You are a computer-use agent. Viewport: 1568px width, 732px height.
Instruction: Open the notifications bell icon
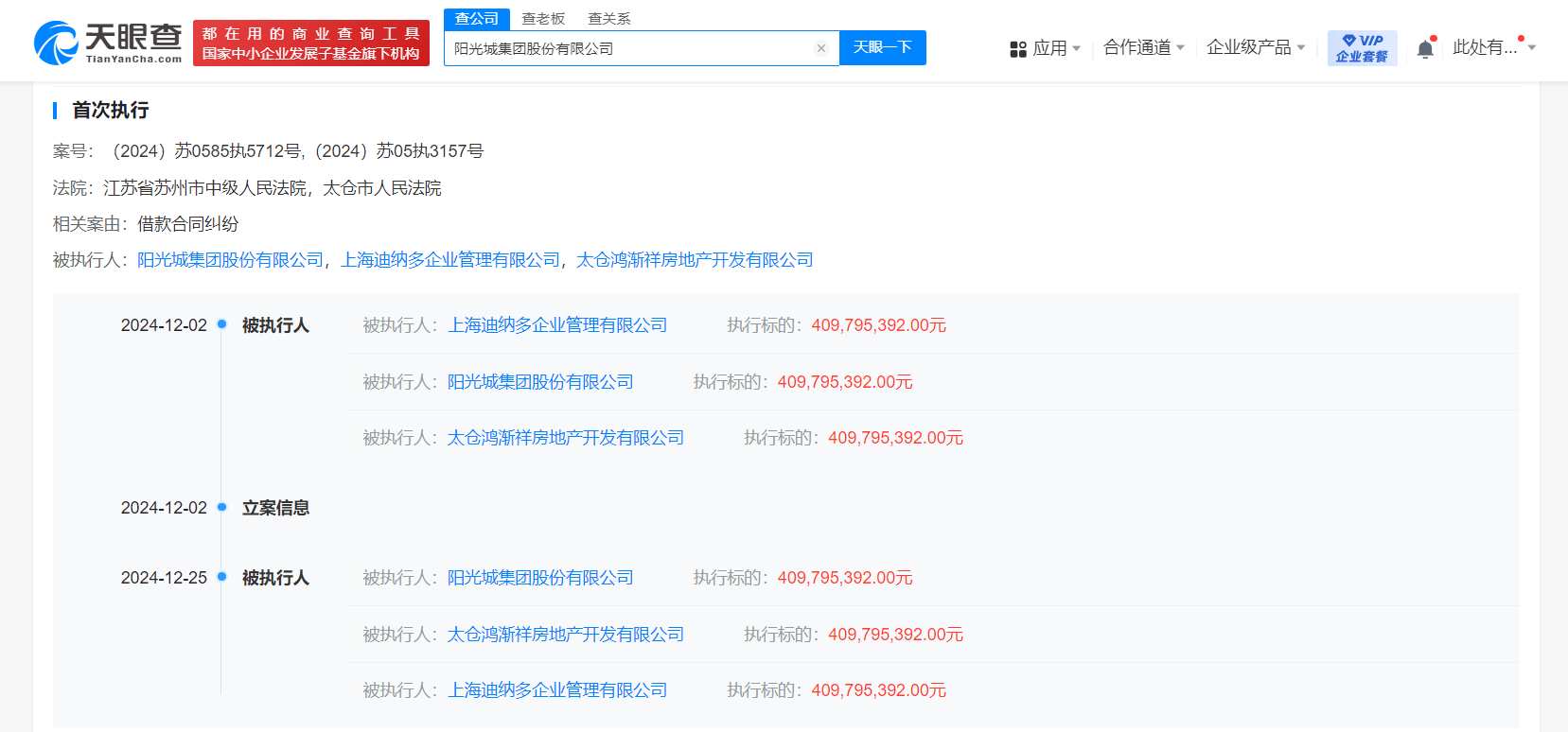[x=1425, y=48]
